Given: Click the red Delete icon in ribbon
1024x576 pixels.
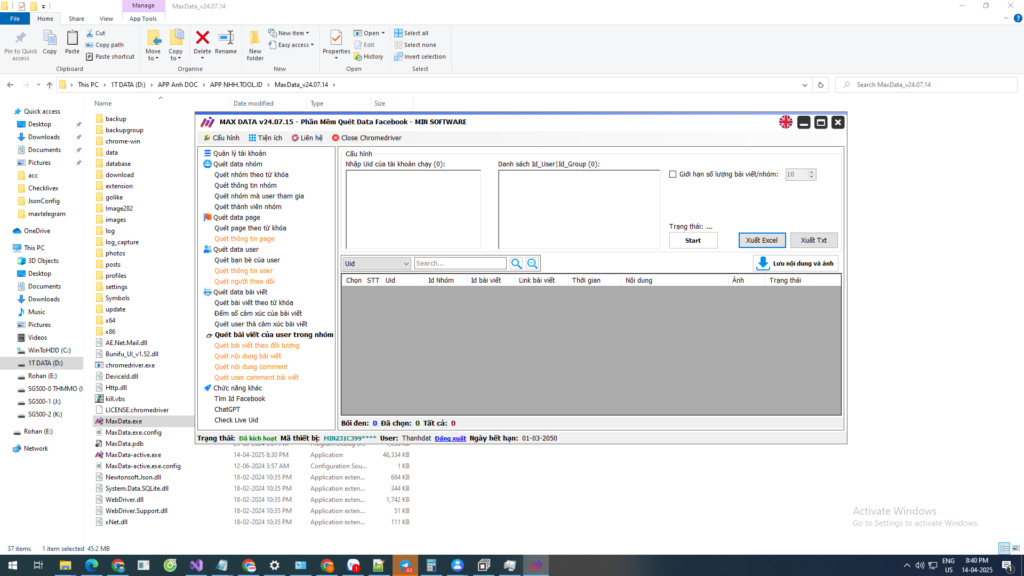Looking at the screenshot, I should pyautogui.click(x=202, y=39).
